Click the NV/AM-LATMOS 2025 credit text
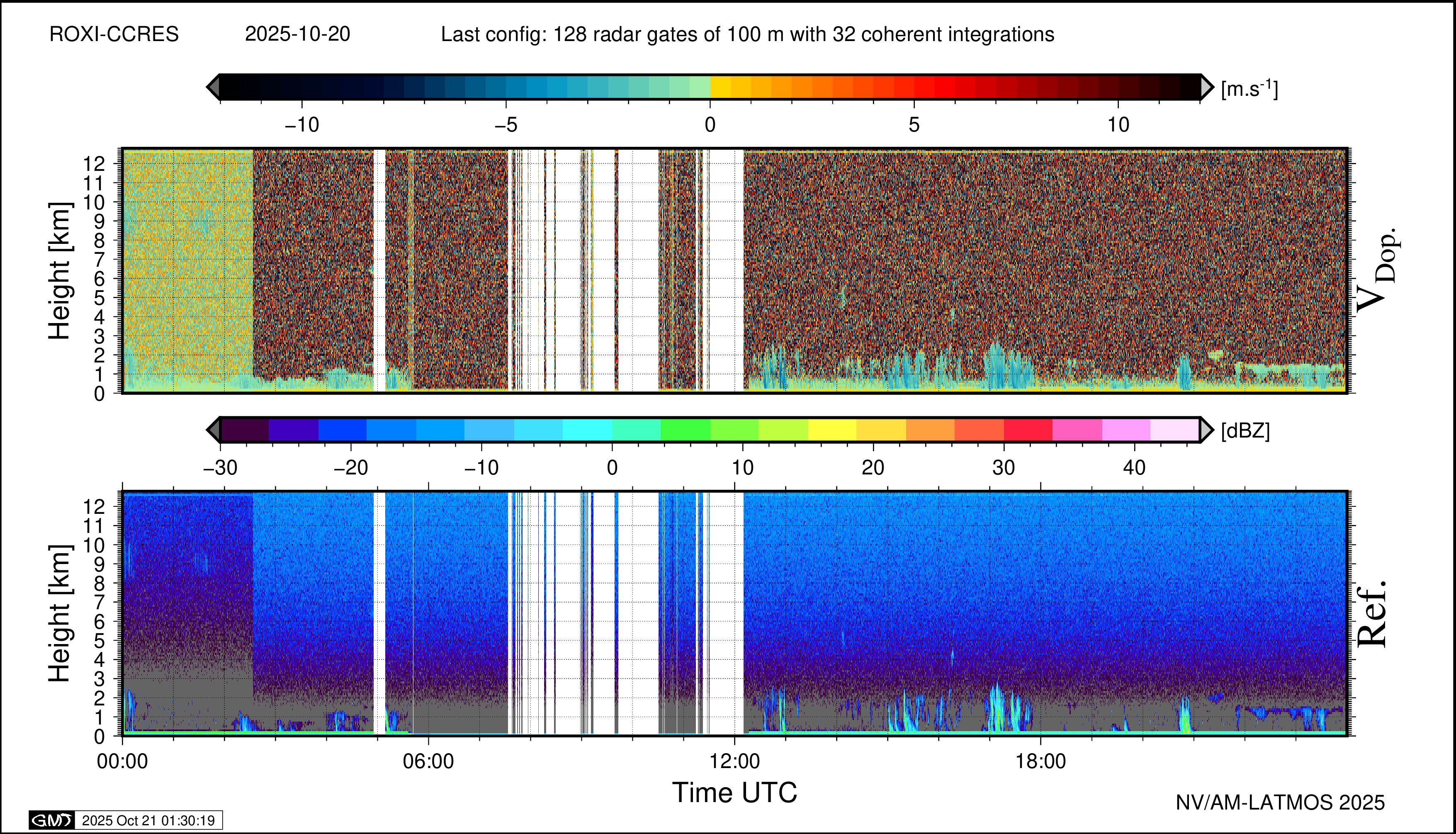 point(1280,802)
